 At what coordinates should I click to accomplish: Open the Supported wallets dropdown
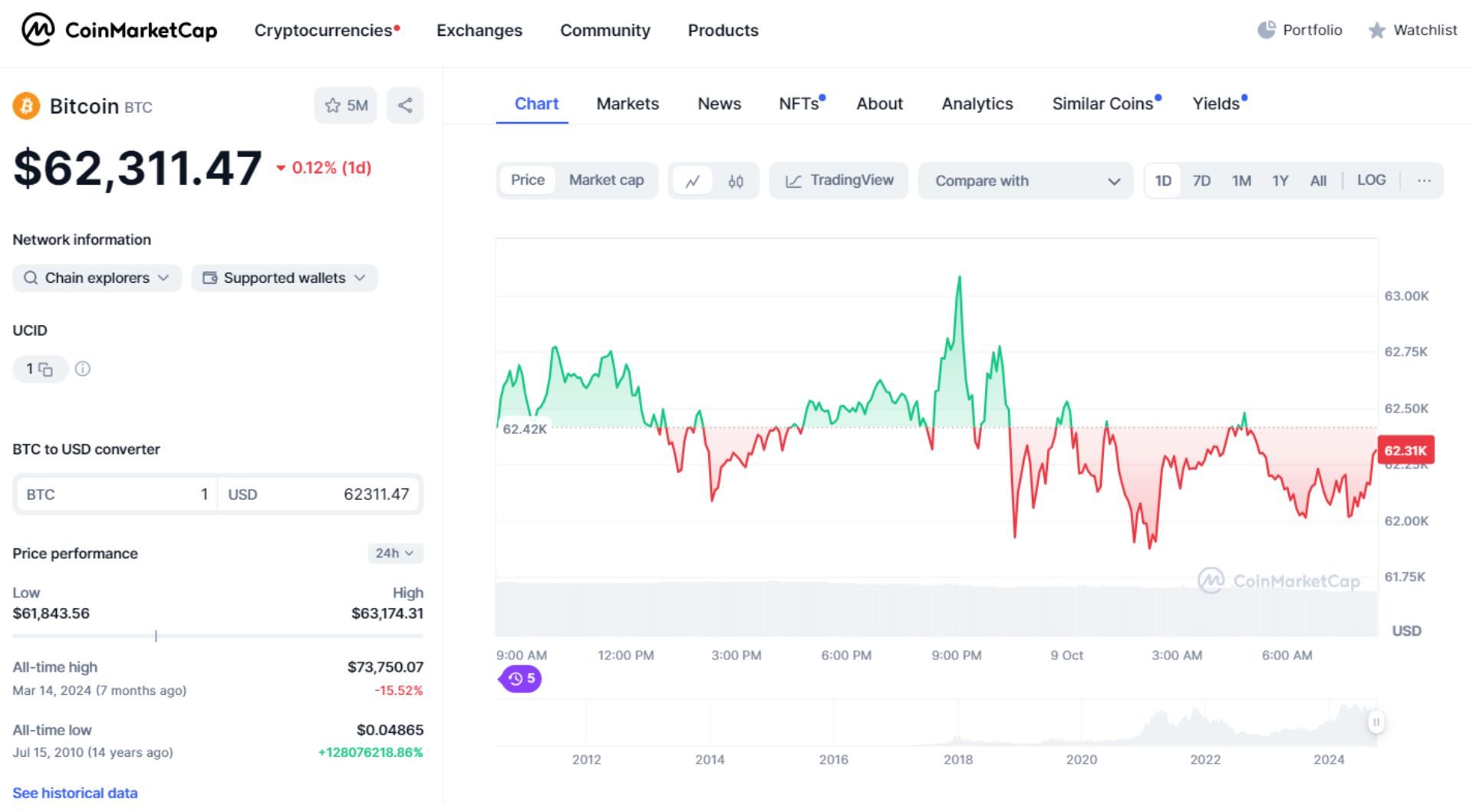(284, 278)
